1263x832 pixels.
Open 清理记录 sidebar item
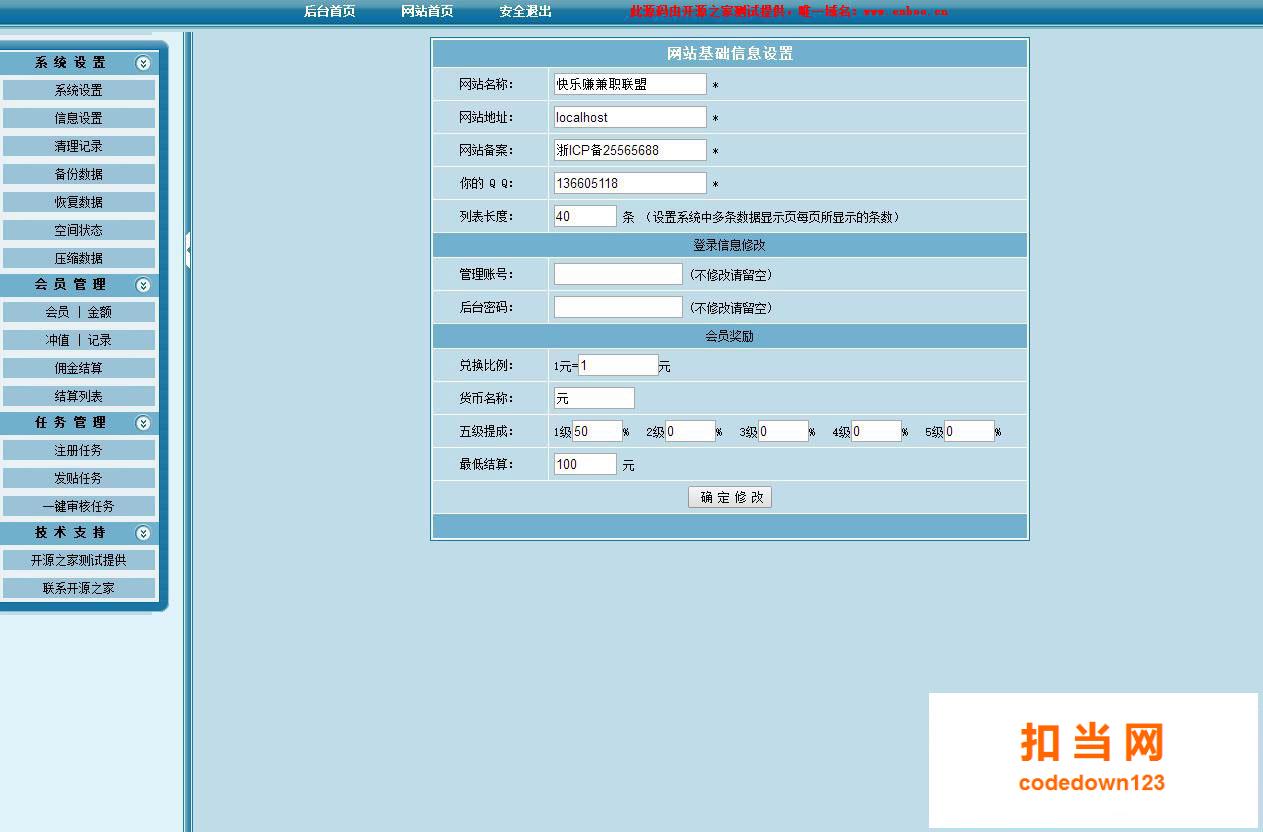pos(78,146)
